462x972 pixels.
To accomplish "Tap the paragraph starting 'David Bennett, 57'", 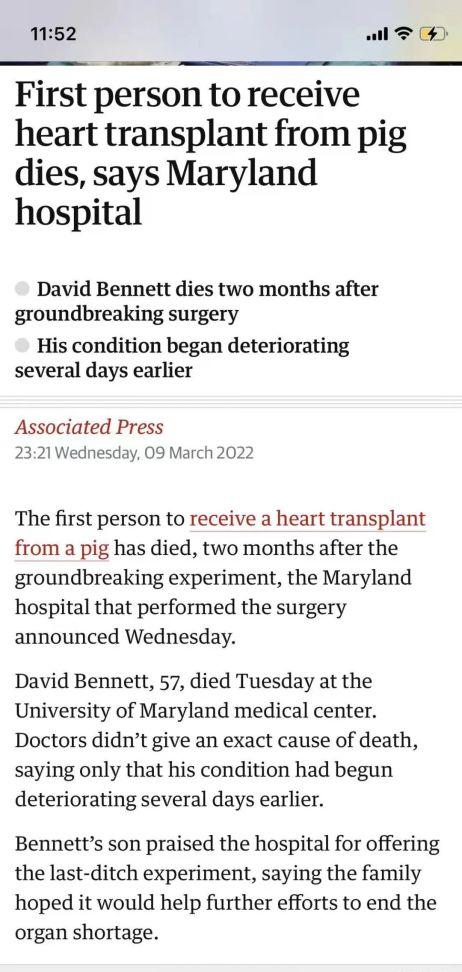I will [204, 740].
